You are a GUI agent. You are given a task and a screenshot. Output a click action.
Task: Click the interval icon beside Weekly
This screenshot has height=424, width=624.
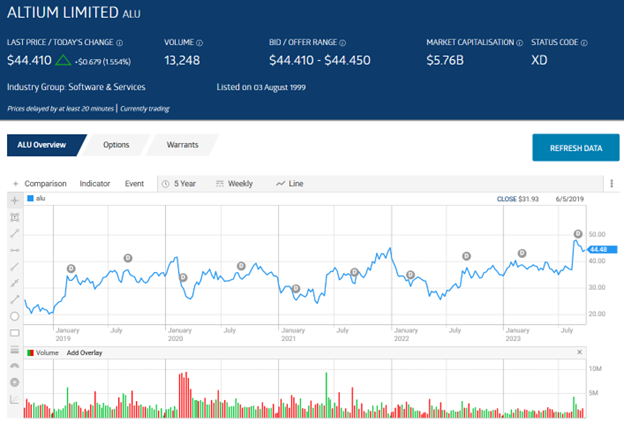220,184
